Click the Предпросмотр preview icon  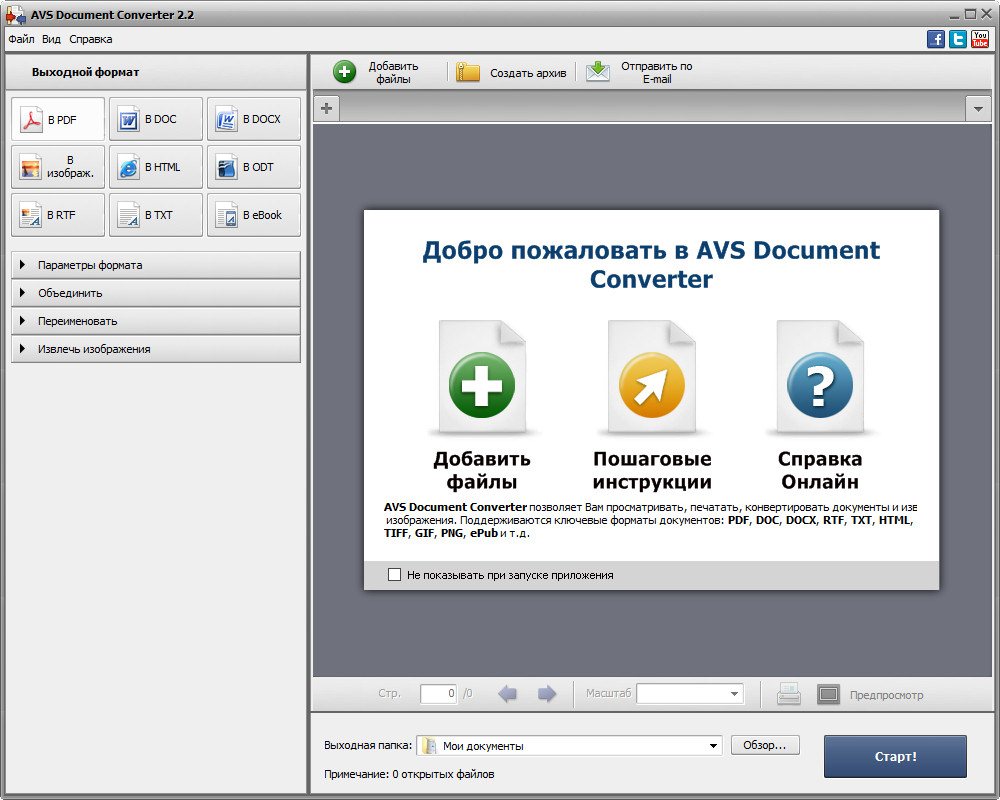pos(828,694)
